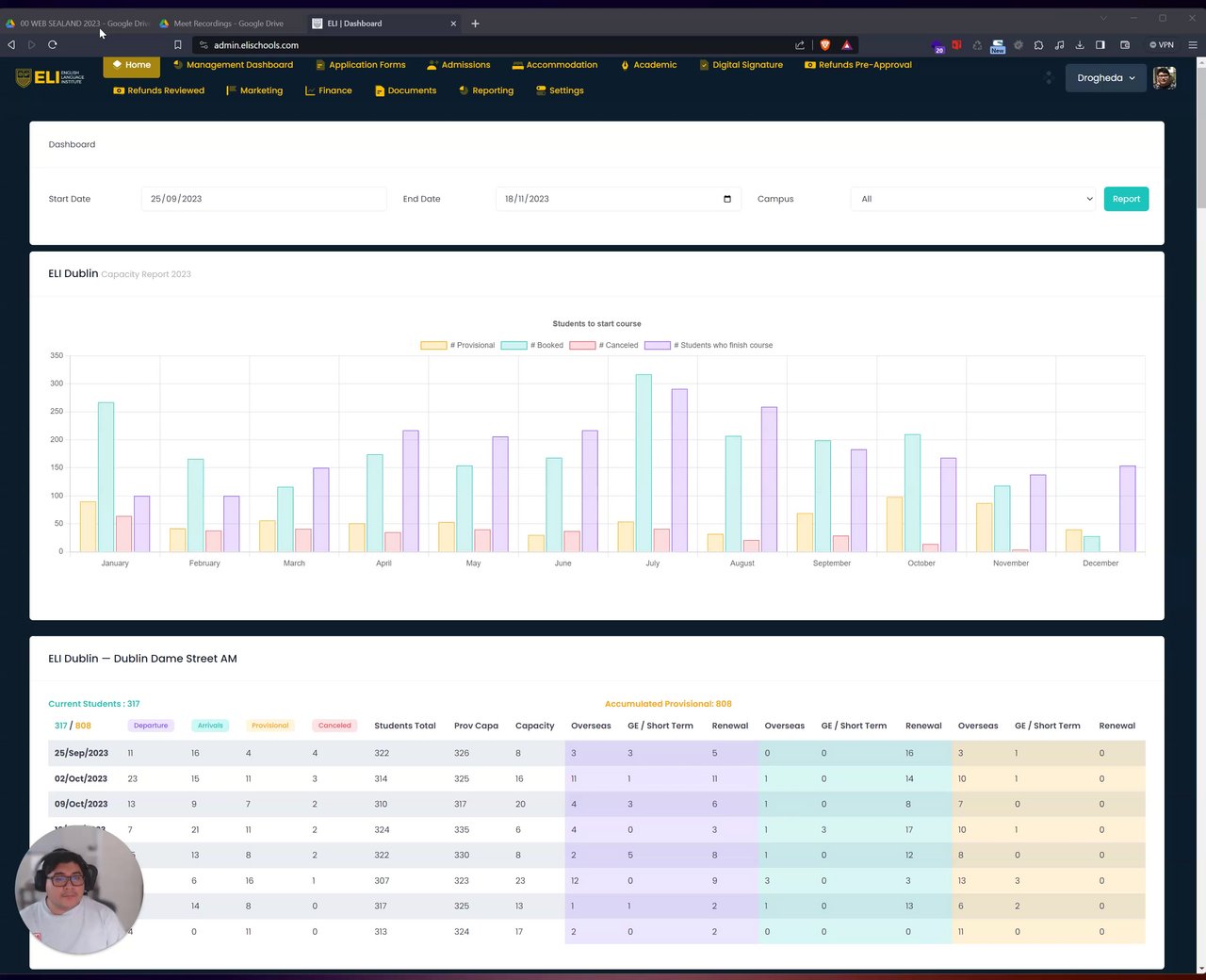The width and height of the screenshot is (1206, 980).
Task: Select the 02/Oct/2023 row date
Action: click(x=81, y=778)
